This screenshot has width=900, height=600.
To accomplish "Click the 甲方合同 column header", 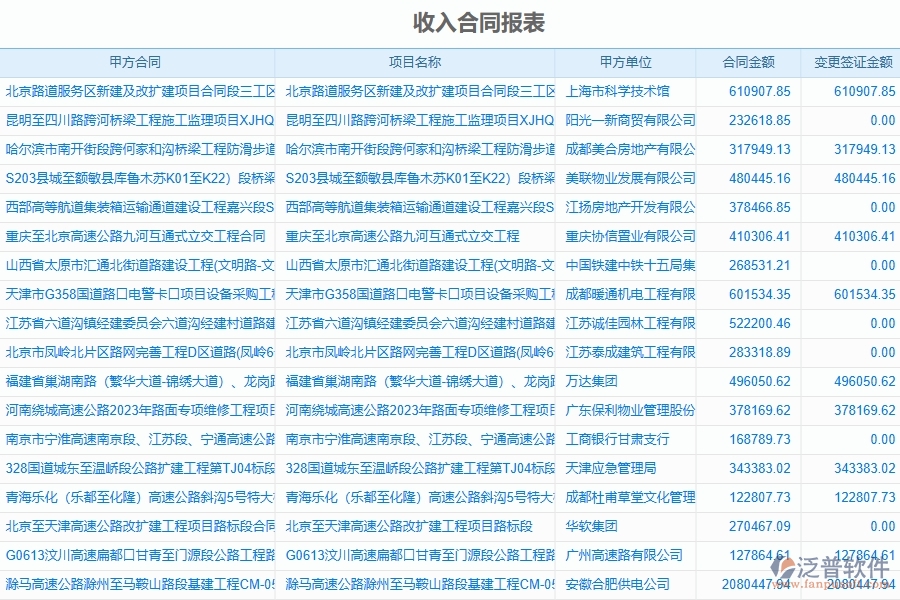I will [x=139, y=61].
